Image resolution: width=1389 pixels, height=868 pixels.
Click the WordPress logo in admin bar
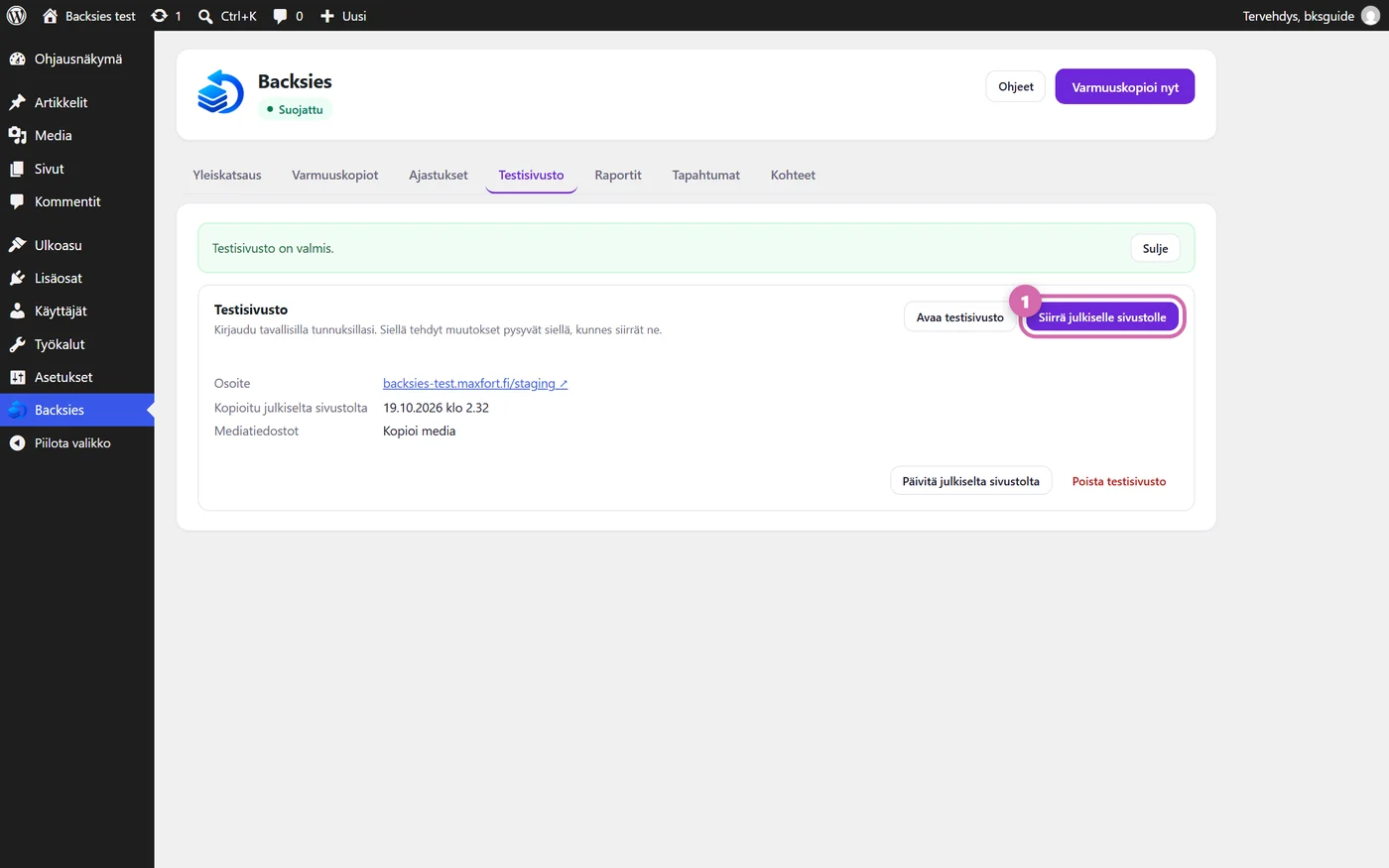17,16
